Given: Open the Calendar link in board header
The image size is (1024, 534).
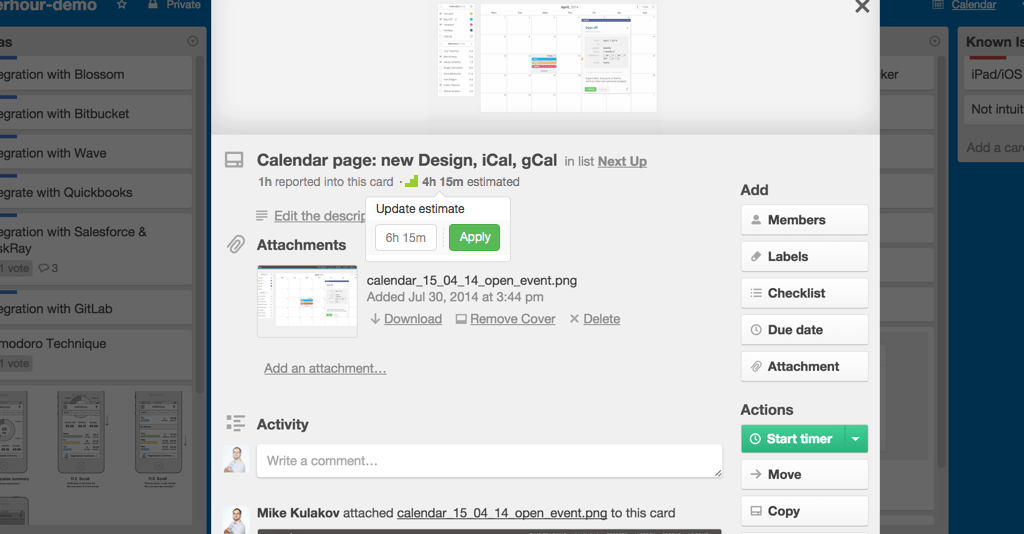Looking at the screenshot, I should click(x=974, y=5).
